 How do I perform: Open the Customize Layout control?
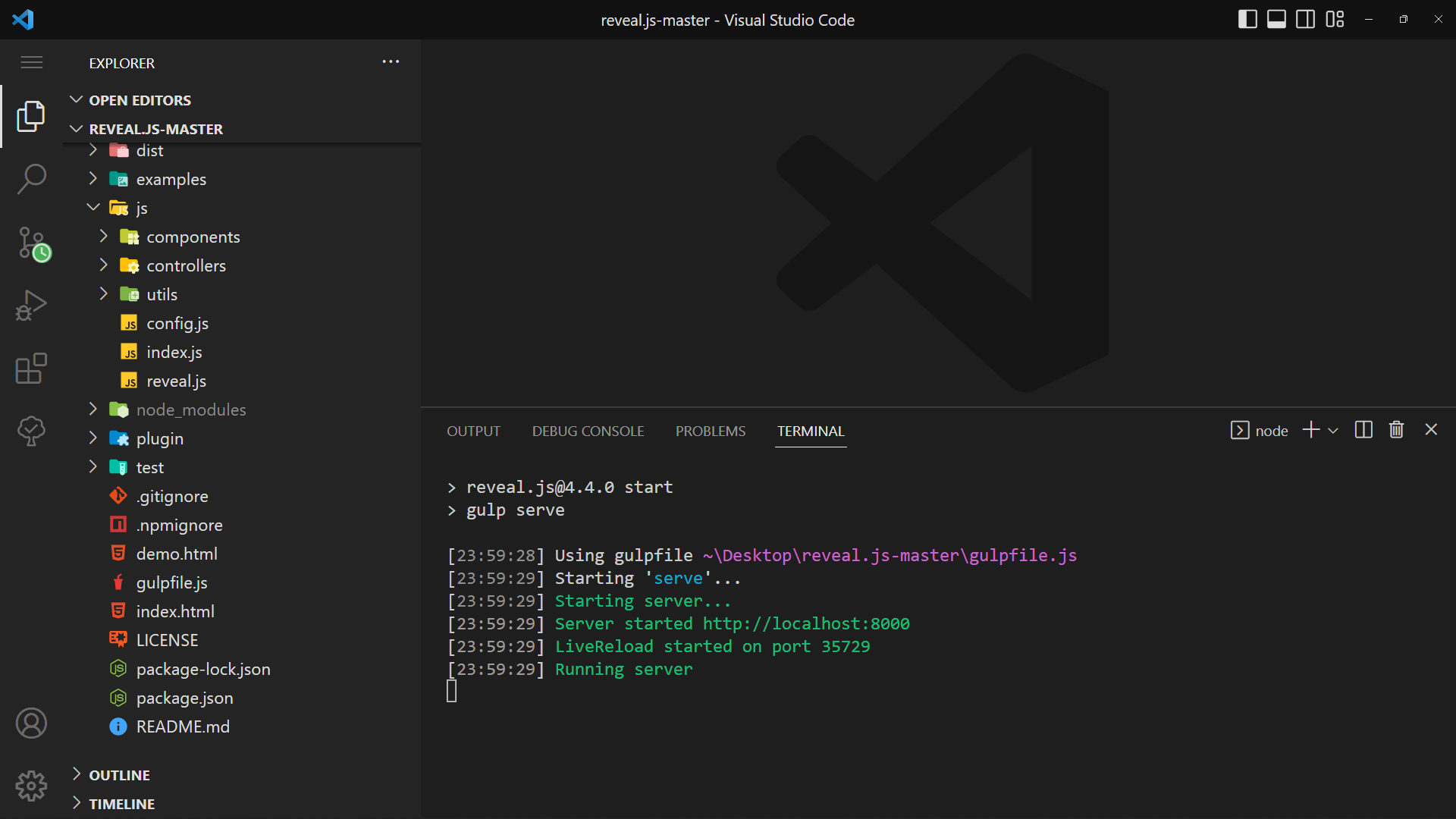1335,19
